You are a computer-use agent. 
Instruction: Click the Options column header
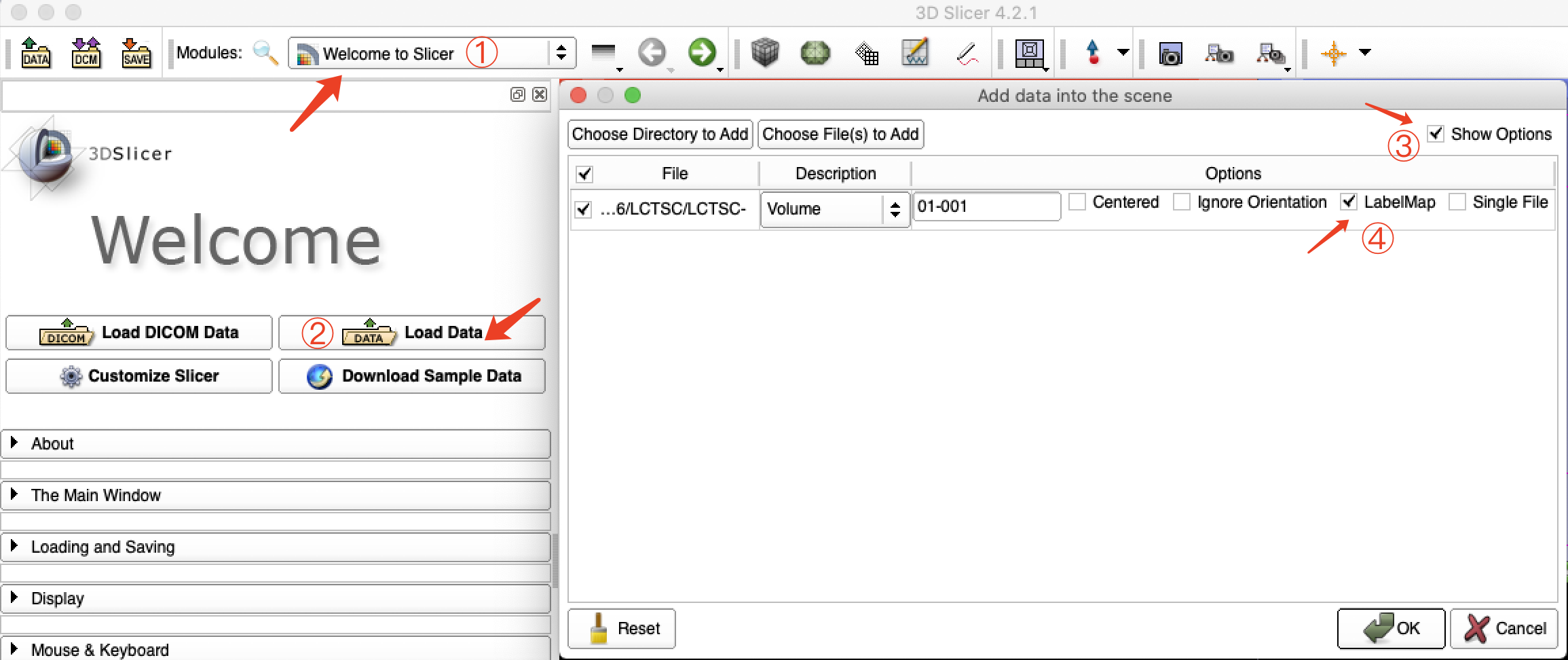click(x=1233, y=174)
